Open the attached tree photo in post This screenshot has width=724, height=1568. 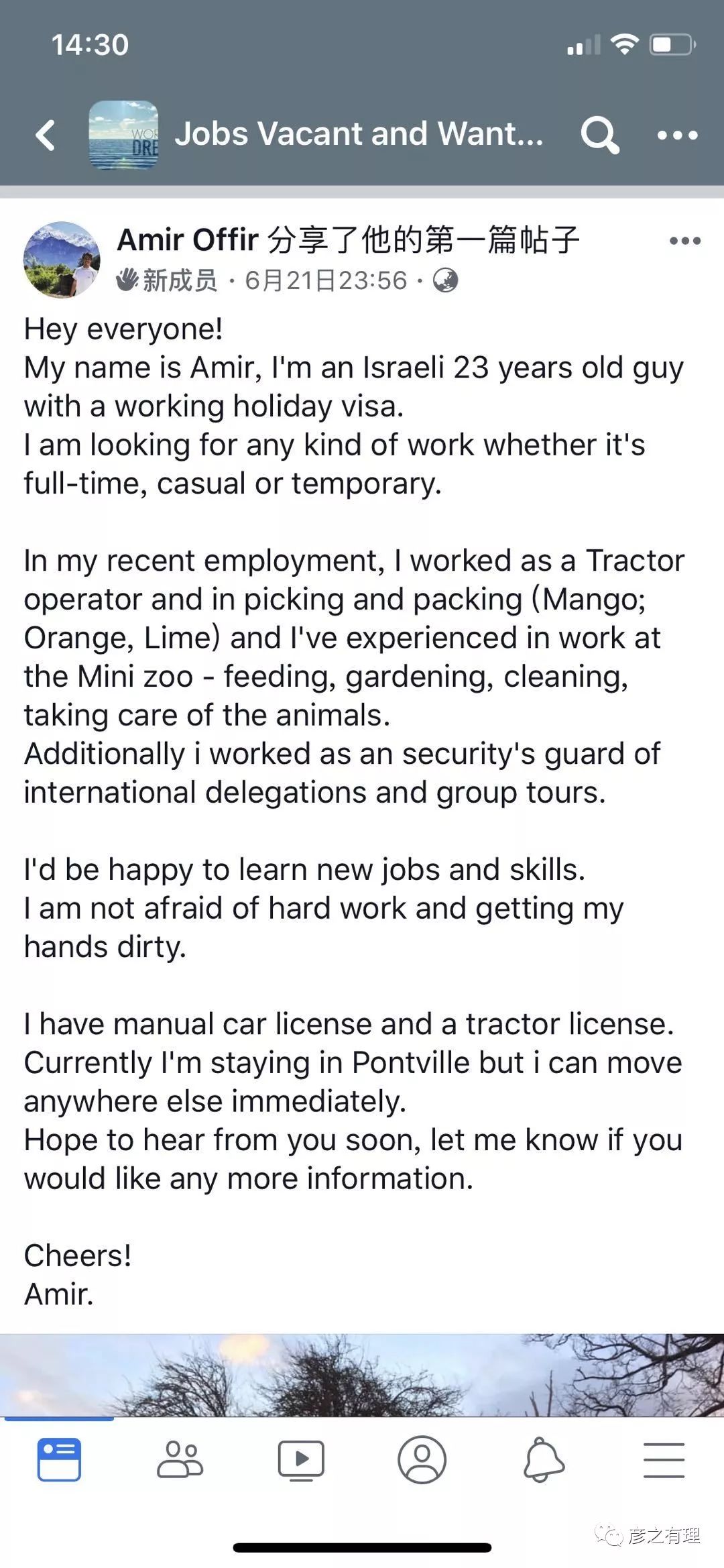362,1375
